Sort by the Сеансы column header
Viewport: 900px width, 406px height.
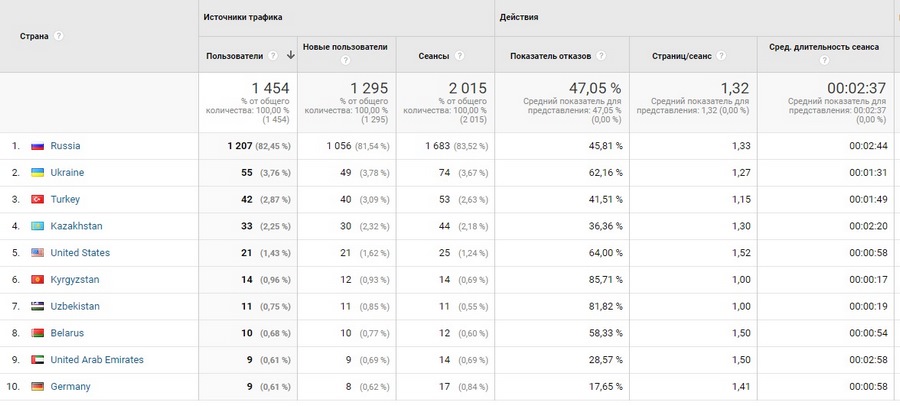(433, 56)
